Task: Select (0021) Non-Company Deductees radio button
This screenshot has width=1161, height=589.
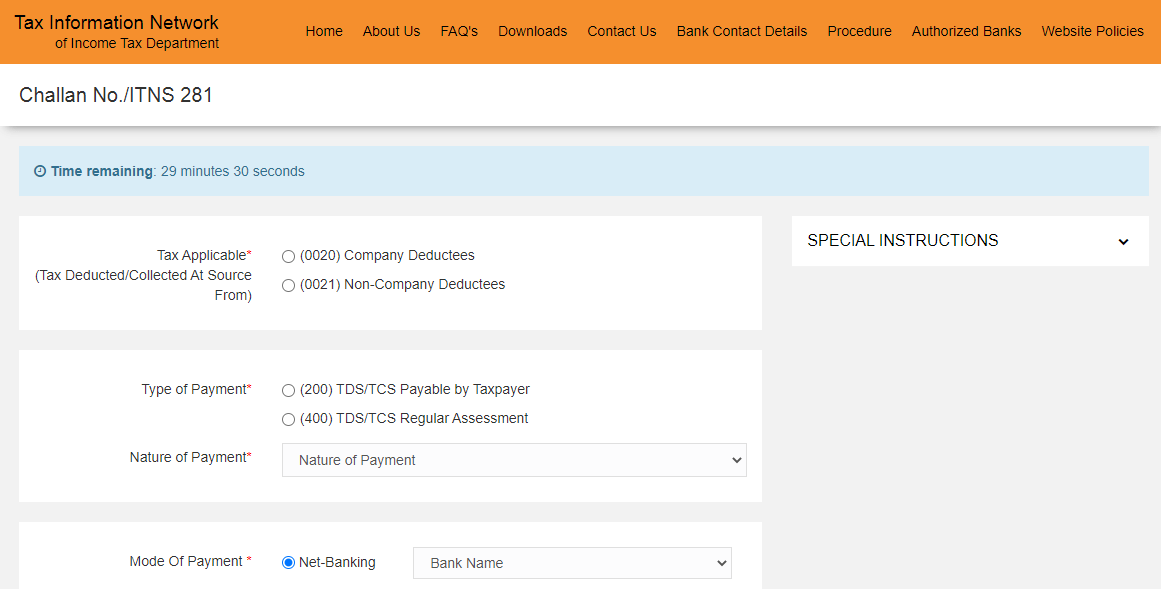Action: tap(288, 285)
